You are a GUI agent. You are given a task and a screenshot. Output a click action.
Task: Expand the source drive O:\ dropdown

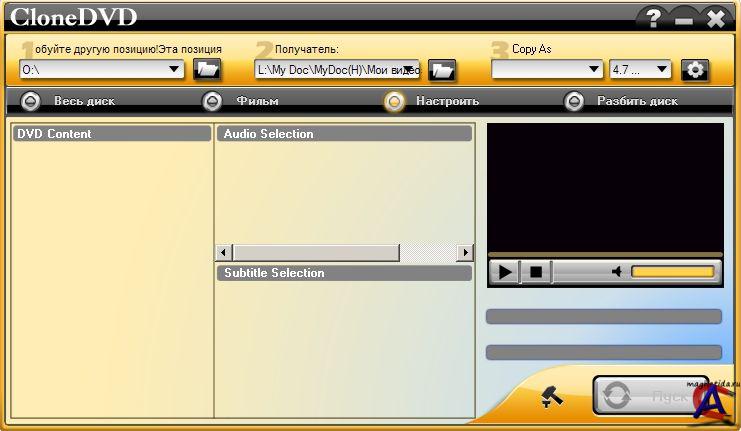click(x=174, y=69)
